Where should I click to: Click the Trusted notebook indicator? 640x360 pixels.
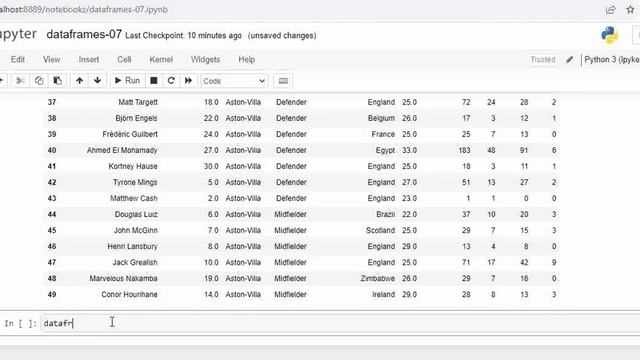tap(543, 60)
